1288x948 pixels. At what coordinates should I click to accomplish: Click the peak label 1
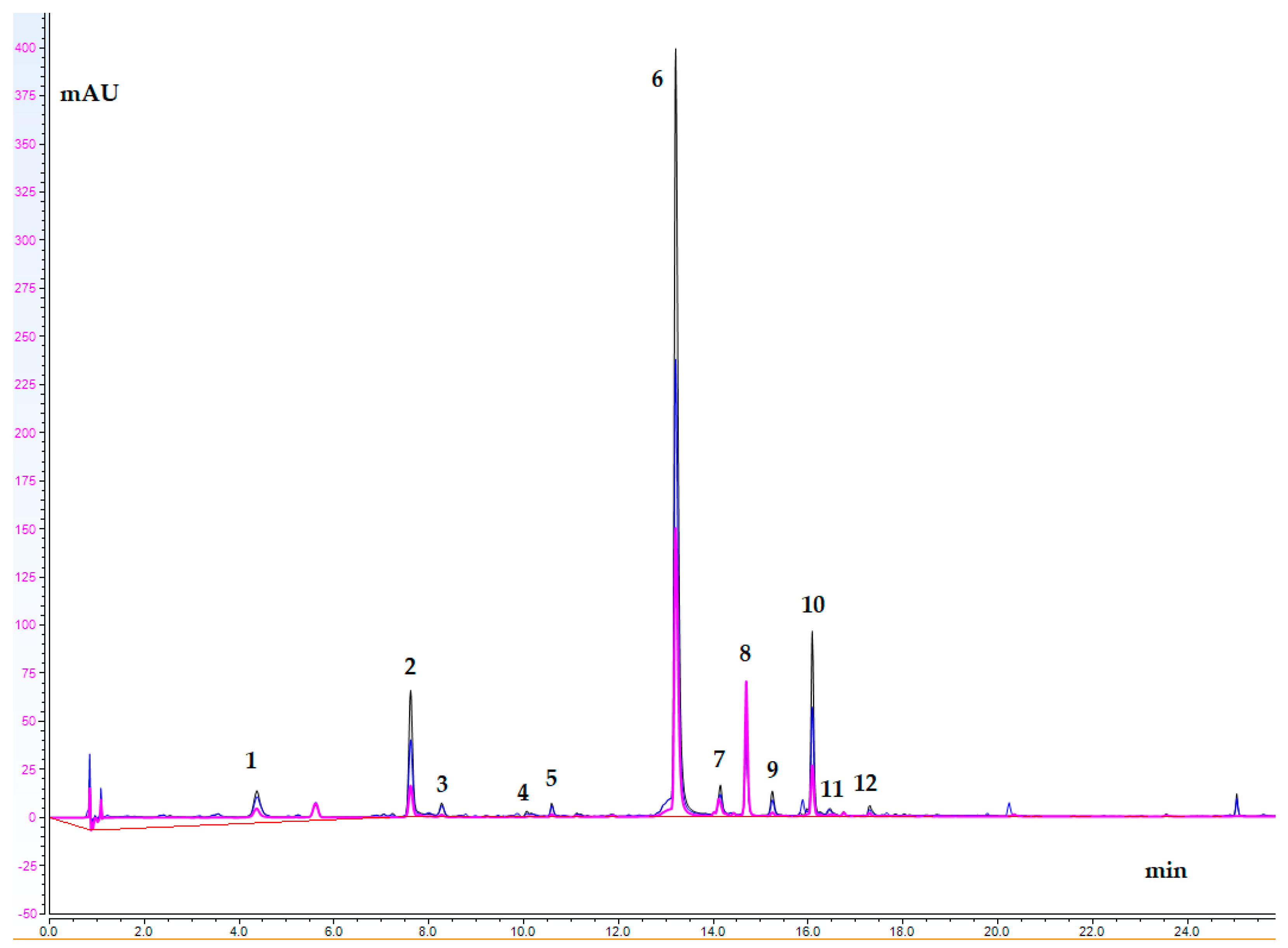click(251, 760)
